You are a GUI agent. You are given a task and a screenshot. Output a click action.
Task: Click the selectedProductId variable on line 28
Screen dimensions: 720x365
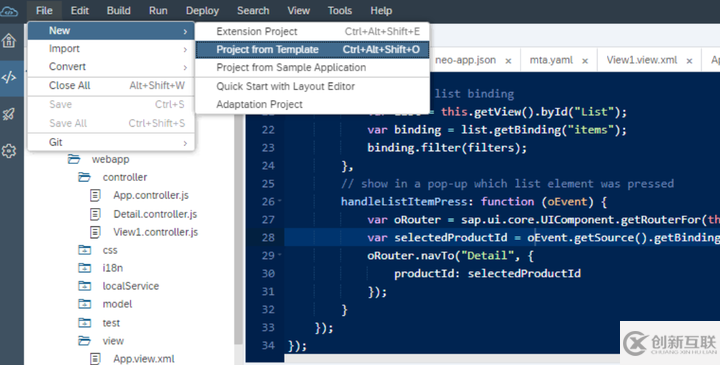pos(451,237)
